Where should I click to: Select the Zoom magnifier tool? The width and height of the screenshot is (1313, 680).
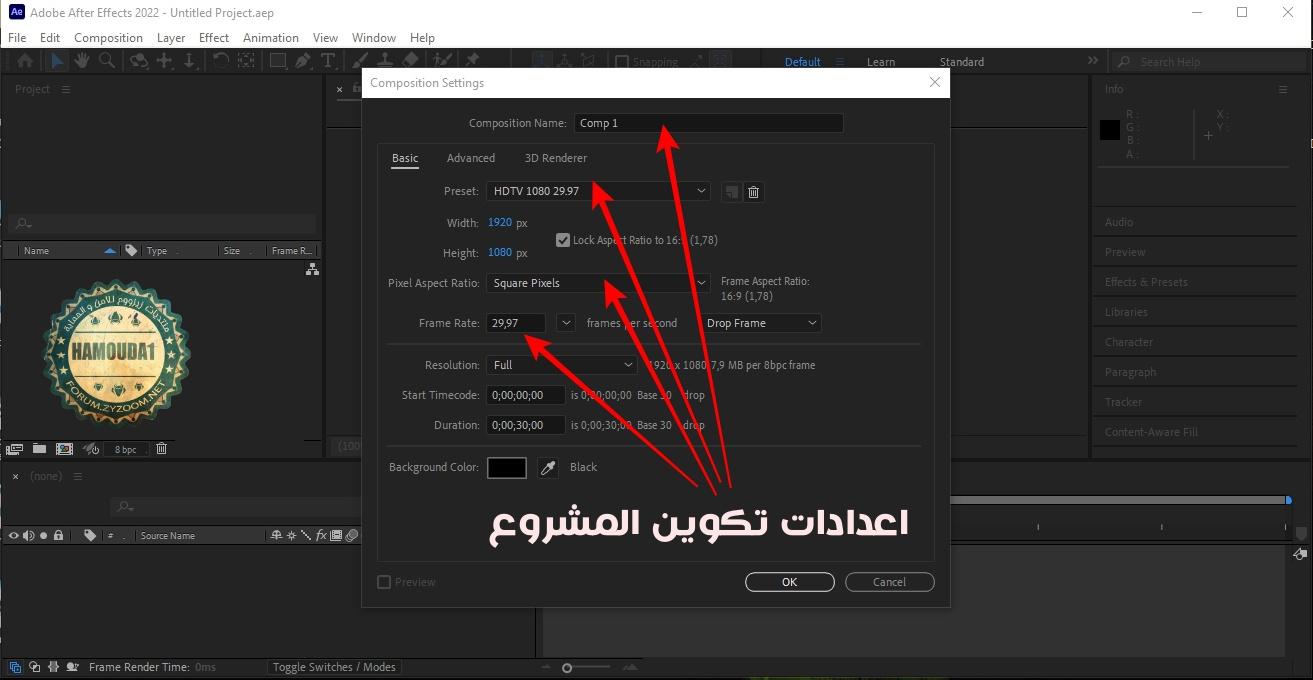[107, 61]
